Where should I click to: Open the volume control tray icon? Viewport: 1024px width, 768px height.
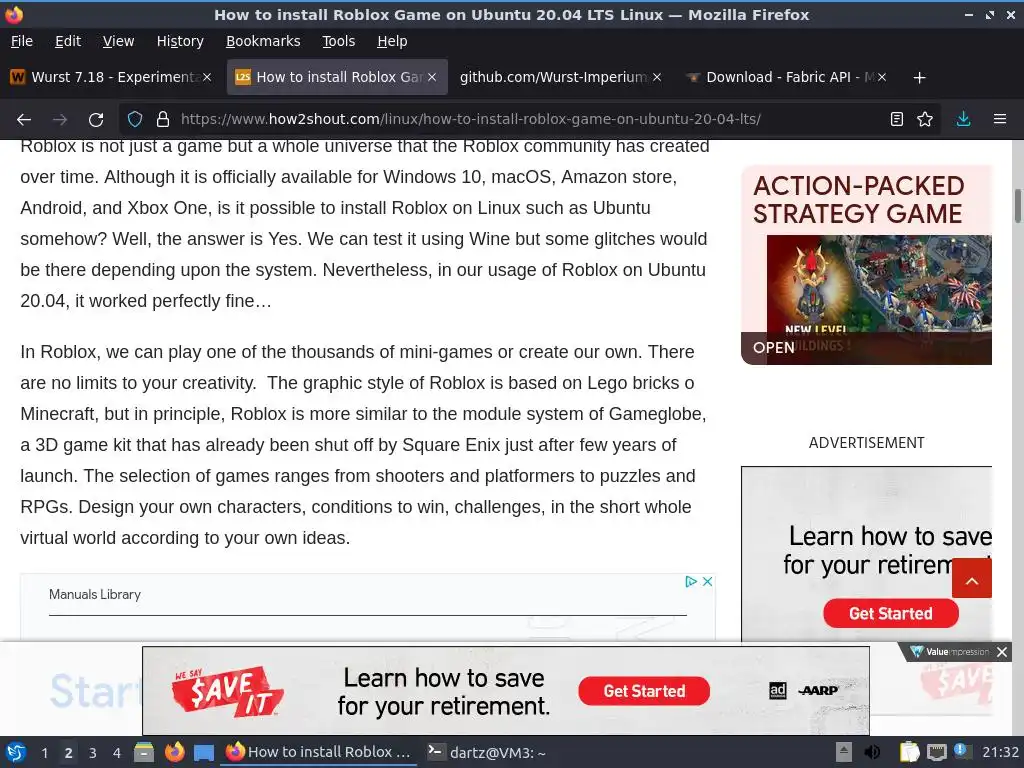pos(872,752)
